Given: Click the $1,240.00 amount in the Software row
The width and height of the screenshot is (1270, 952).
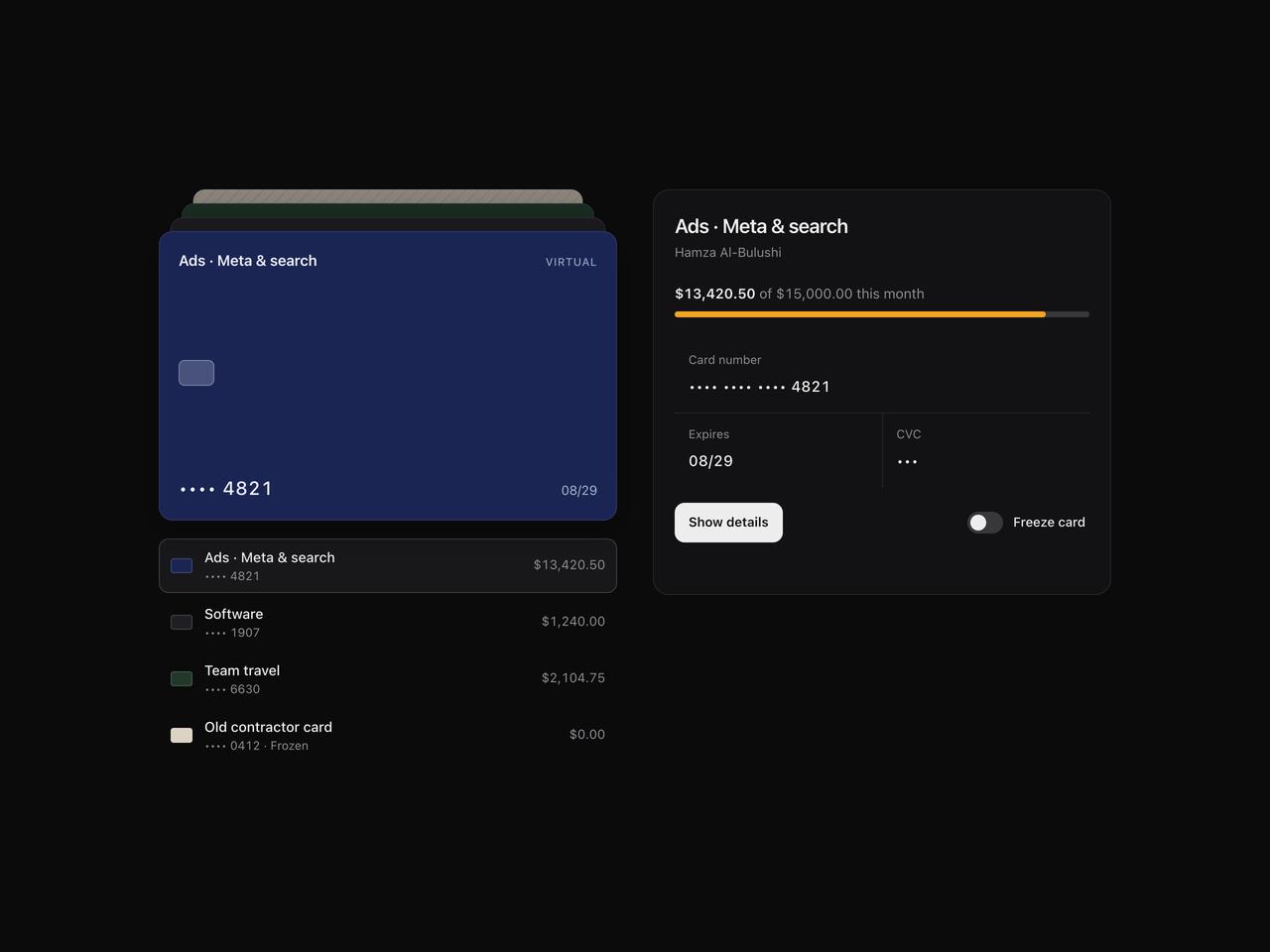Looking at the screenshot, I should 573,622.
